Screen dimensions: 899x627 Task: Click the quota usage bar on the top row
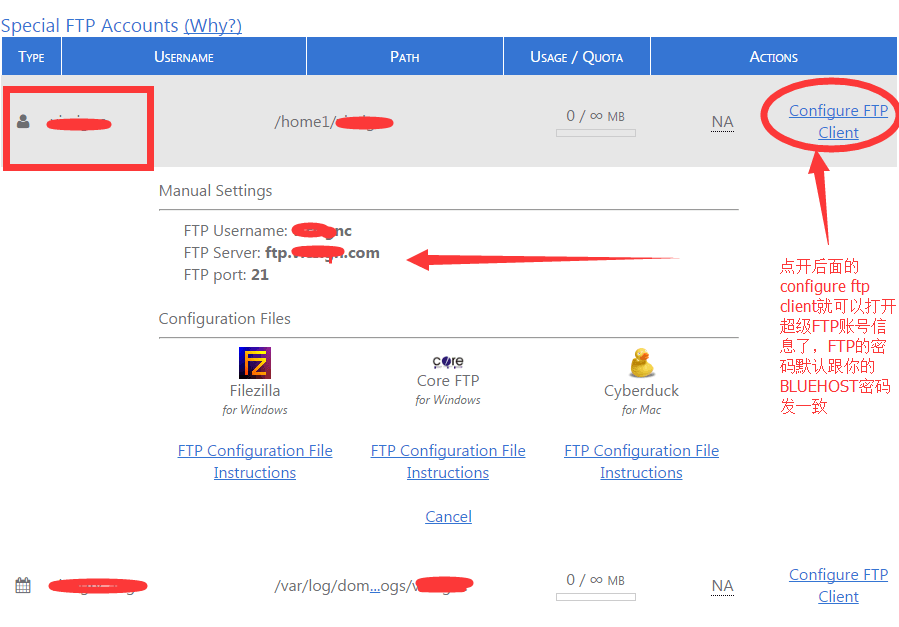click(x=595, y=132)
